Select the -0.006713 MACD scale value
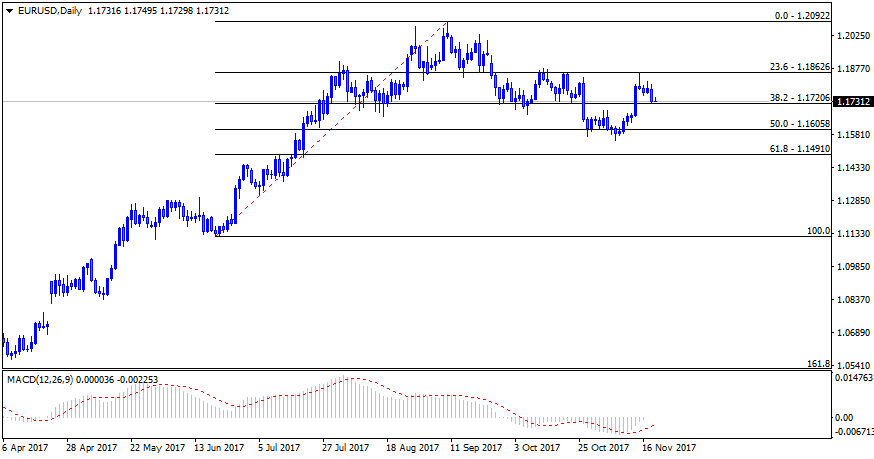This screenshot has width=874, height=459. pos(853,430)
